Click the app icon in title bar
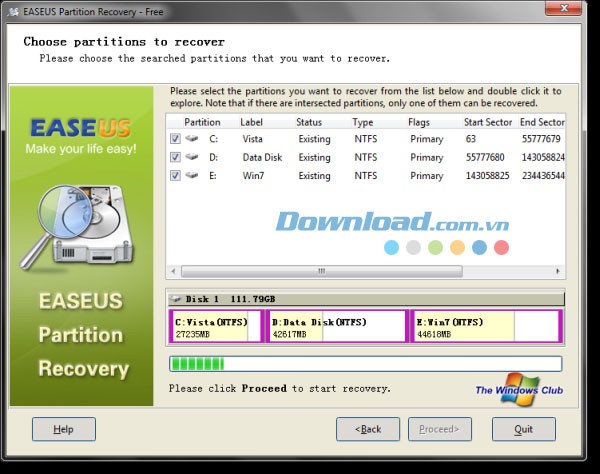The width and height of the screenshot is (600, 474). pos(14,12)
